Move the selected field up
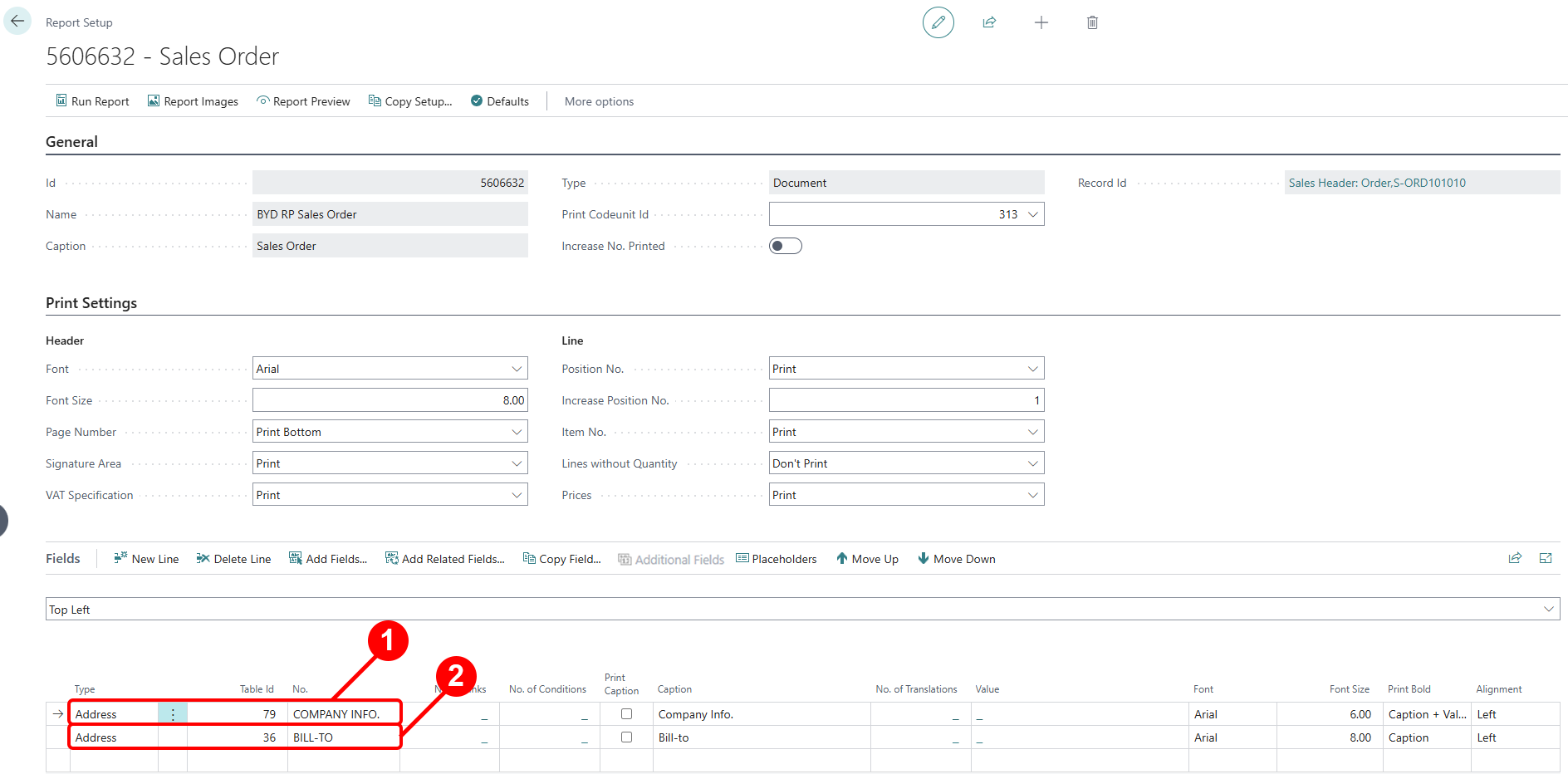The image size is (1568, 774). pos(867,559)
